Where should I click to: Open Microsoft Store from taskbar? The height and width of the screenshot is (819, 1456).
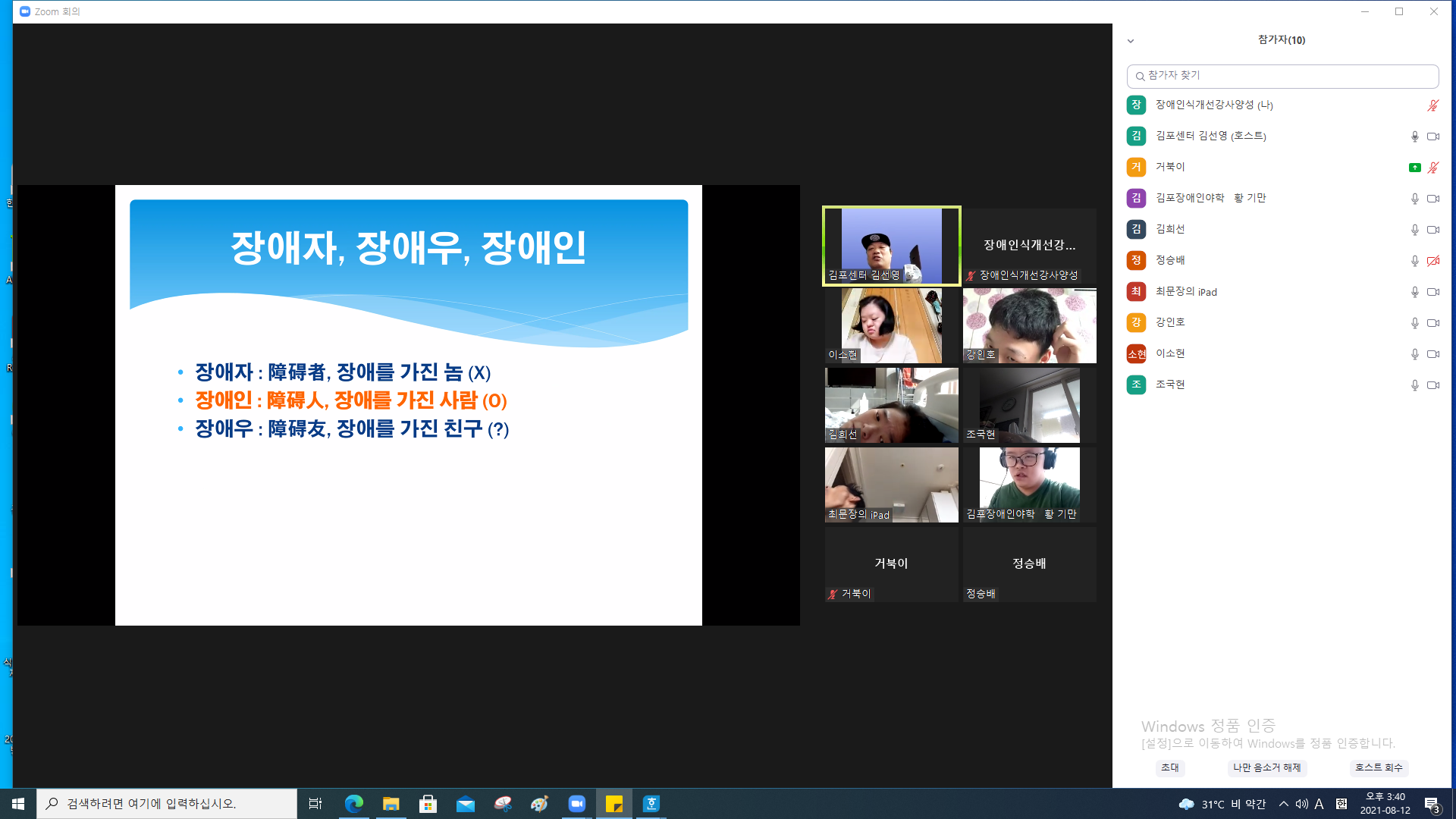tap(428, 804)
